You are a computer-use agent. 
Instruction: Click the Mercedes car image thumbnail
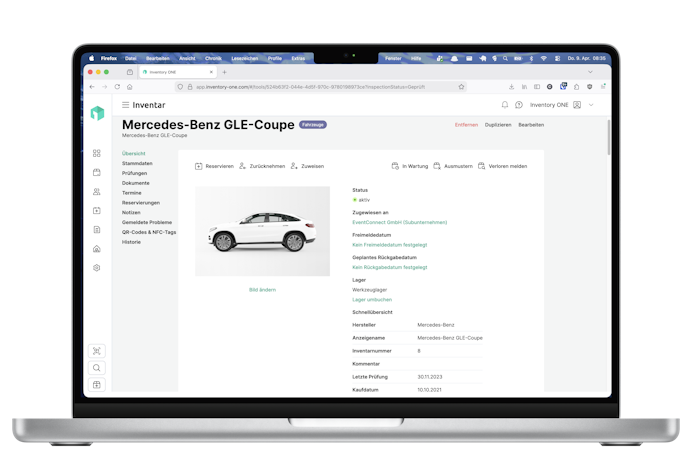pyautogui.click(x=263, y=231)
